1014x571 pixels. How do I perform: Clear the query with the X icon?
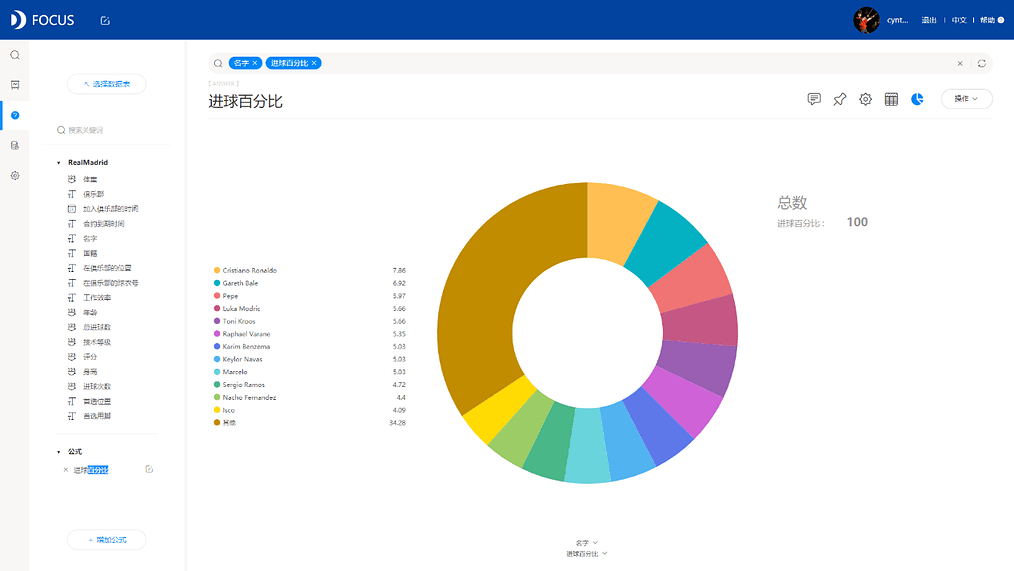(960, 63)
